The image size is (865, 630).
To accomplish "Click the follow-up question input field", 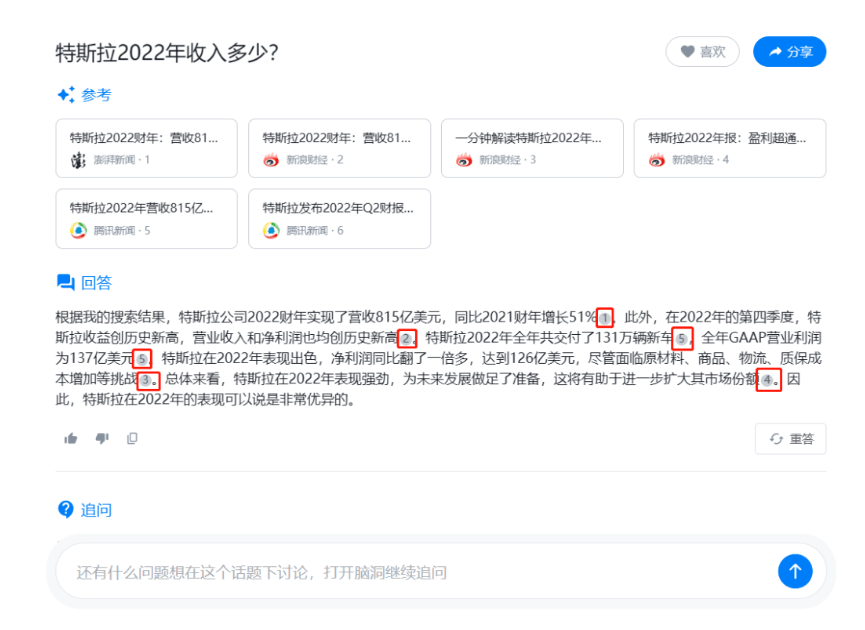I will 400,571.
